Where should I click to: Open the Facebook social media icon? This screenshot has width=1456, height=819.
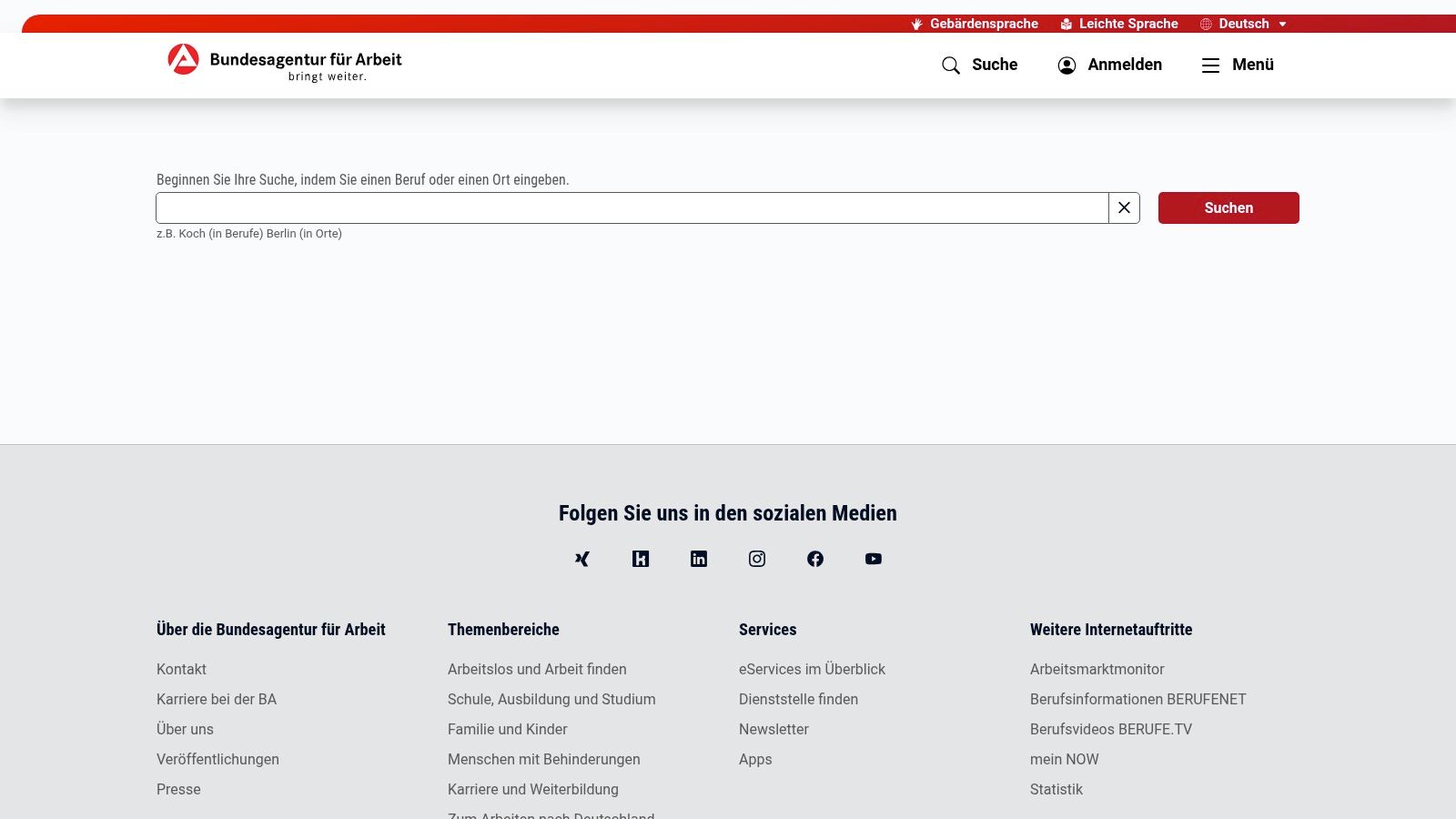pos(815,559)
